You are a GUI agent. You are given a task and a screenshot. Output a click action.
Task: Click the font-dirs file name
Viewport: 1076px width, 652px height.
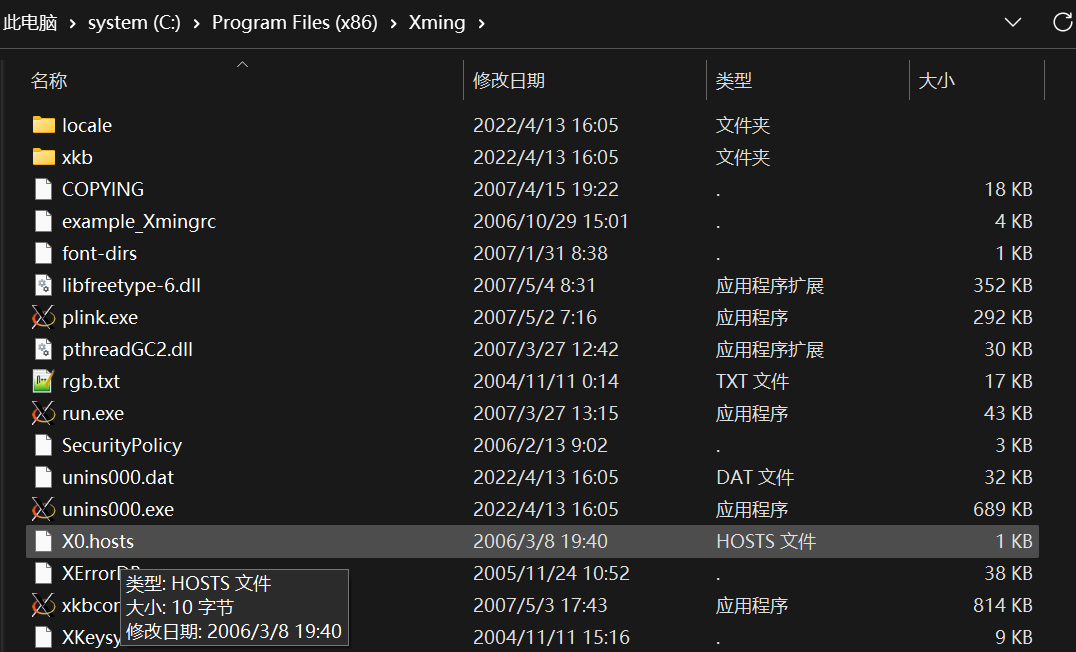100,253
